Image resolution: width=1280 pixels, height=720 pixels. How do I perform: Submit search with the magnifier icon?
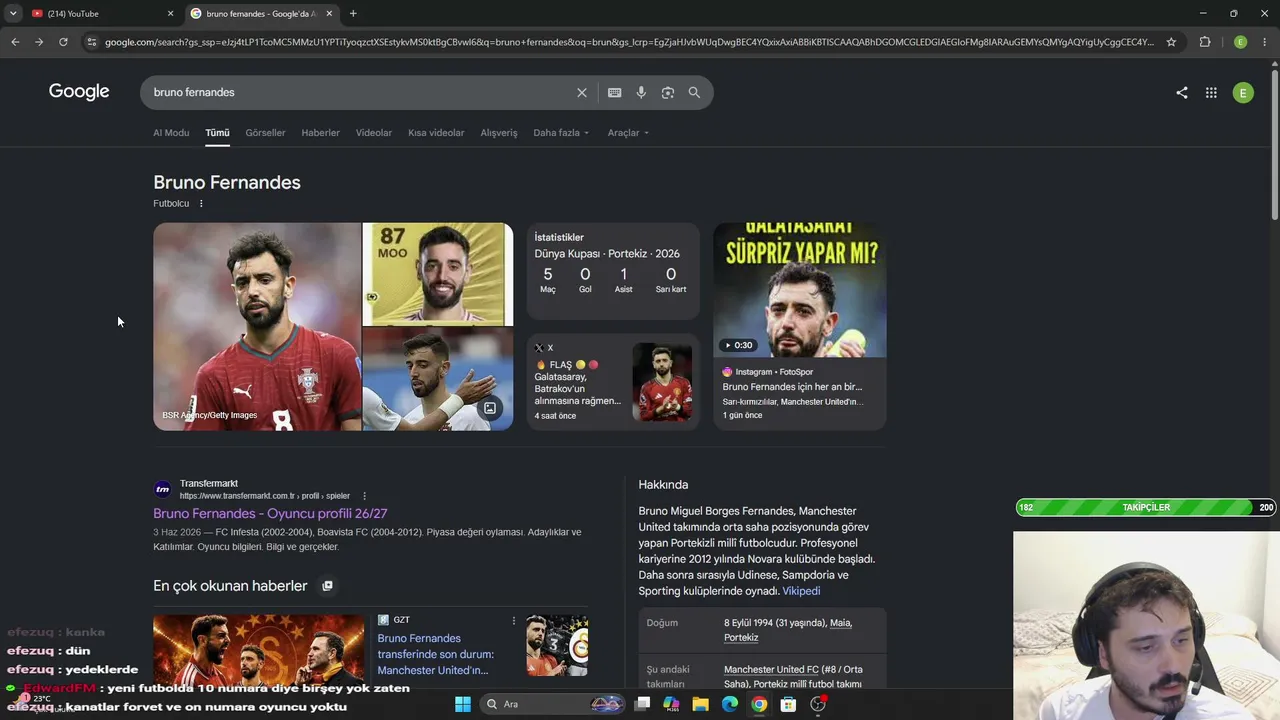694,92
